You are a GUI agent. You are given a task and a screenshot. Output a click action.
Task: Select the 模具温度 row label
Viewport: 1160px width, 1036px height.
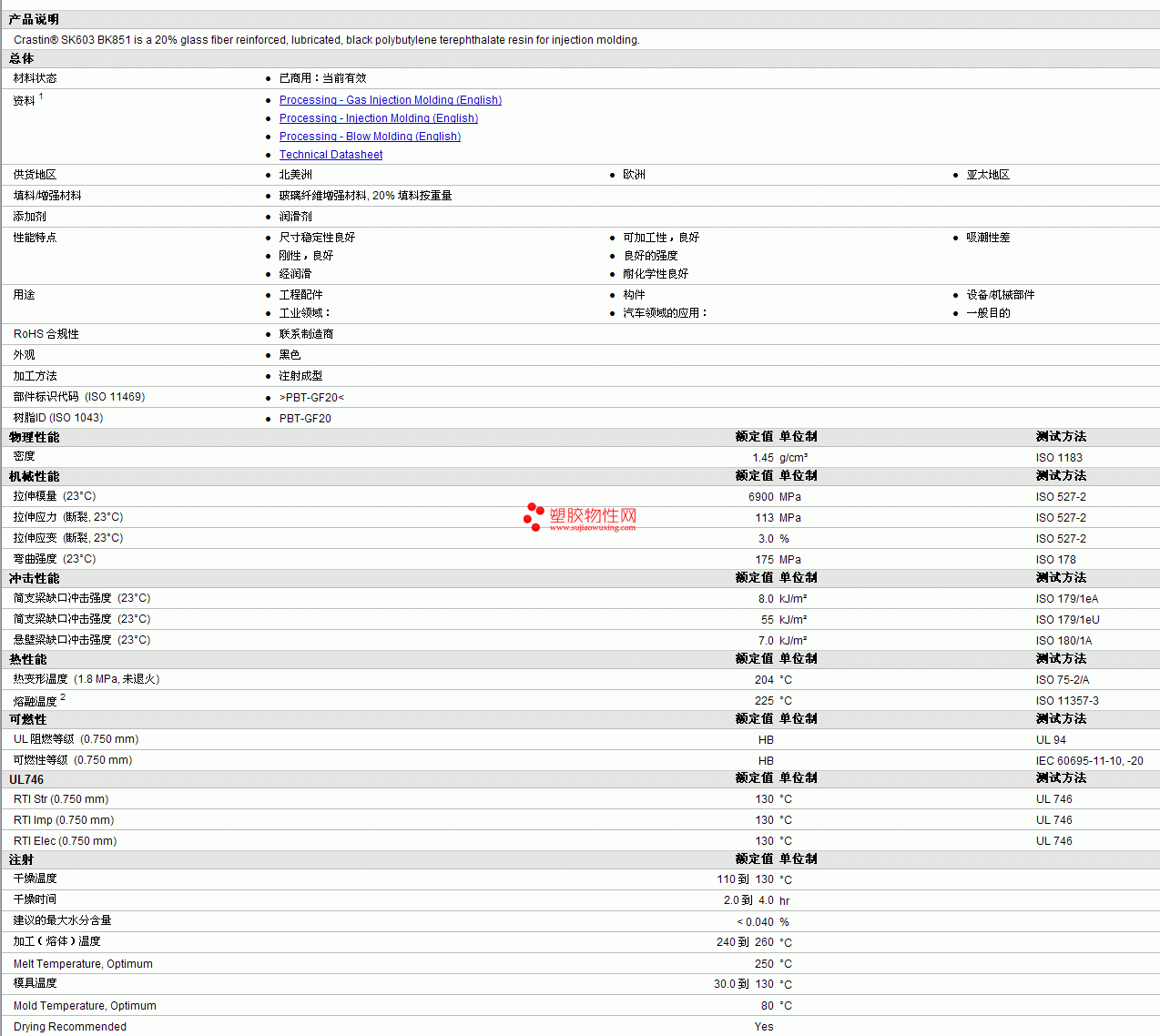[35, 983]
